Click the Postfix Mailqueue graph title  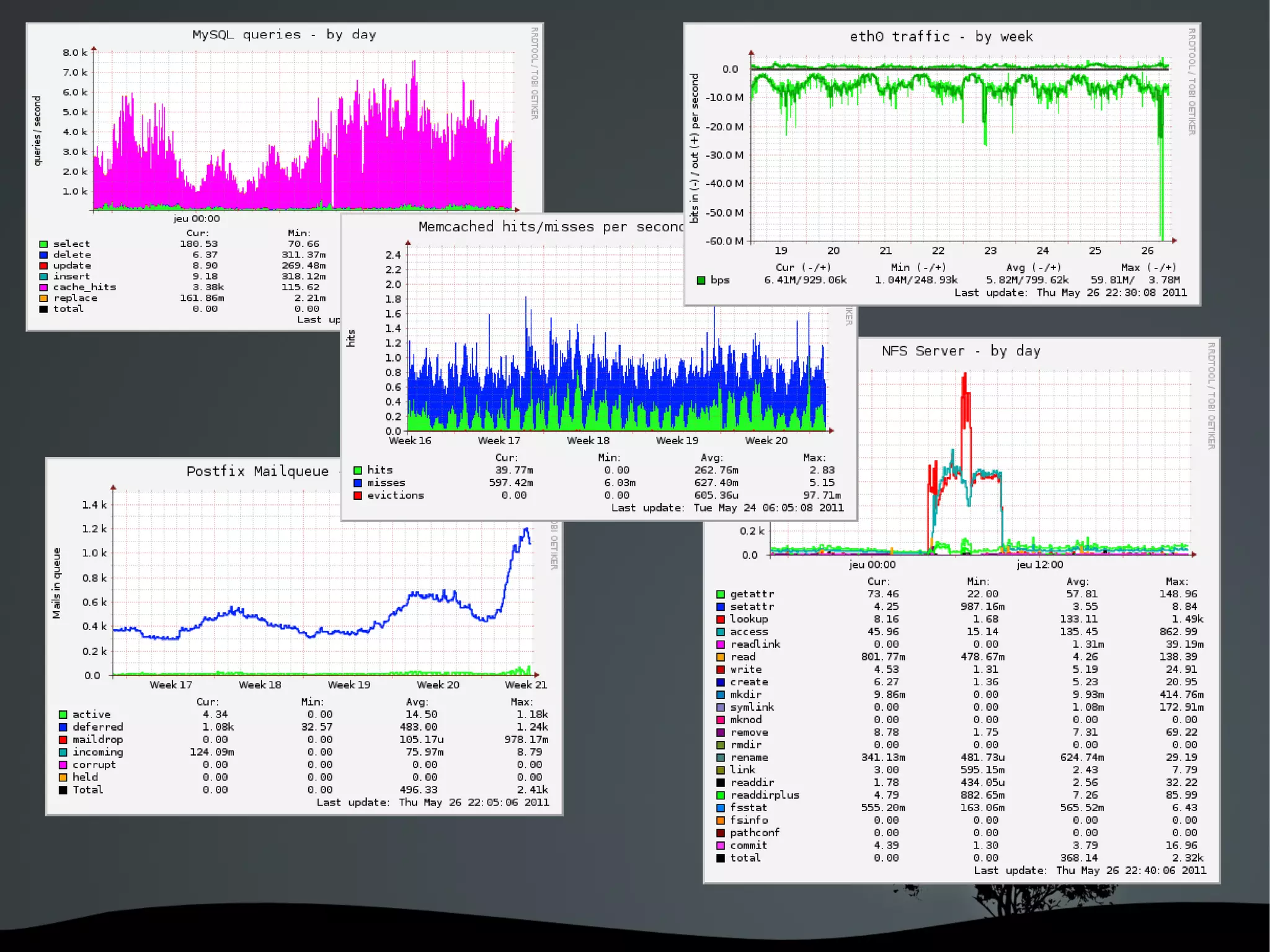coord(257,471)
